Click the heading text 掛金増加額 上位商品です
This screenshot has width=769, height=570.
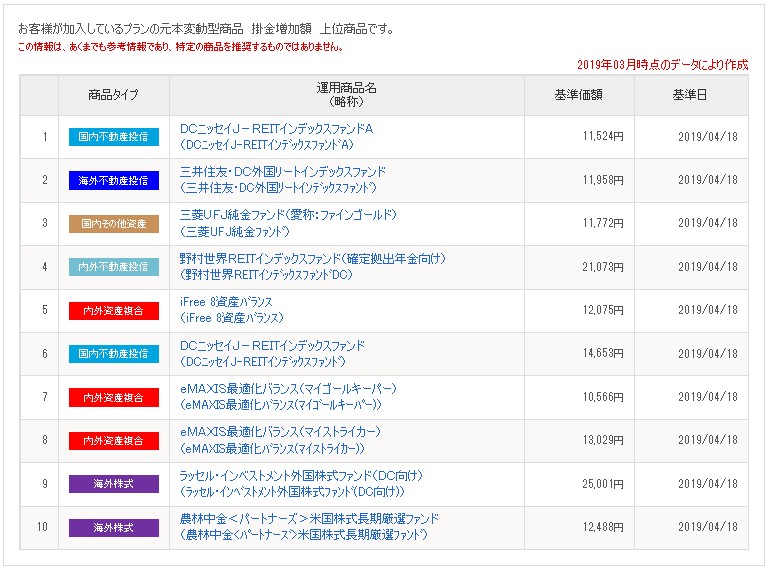[x=323, y=29]
